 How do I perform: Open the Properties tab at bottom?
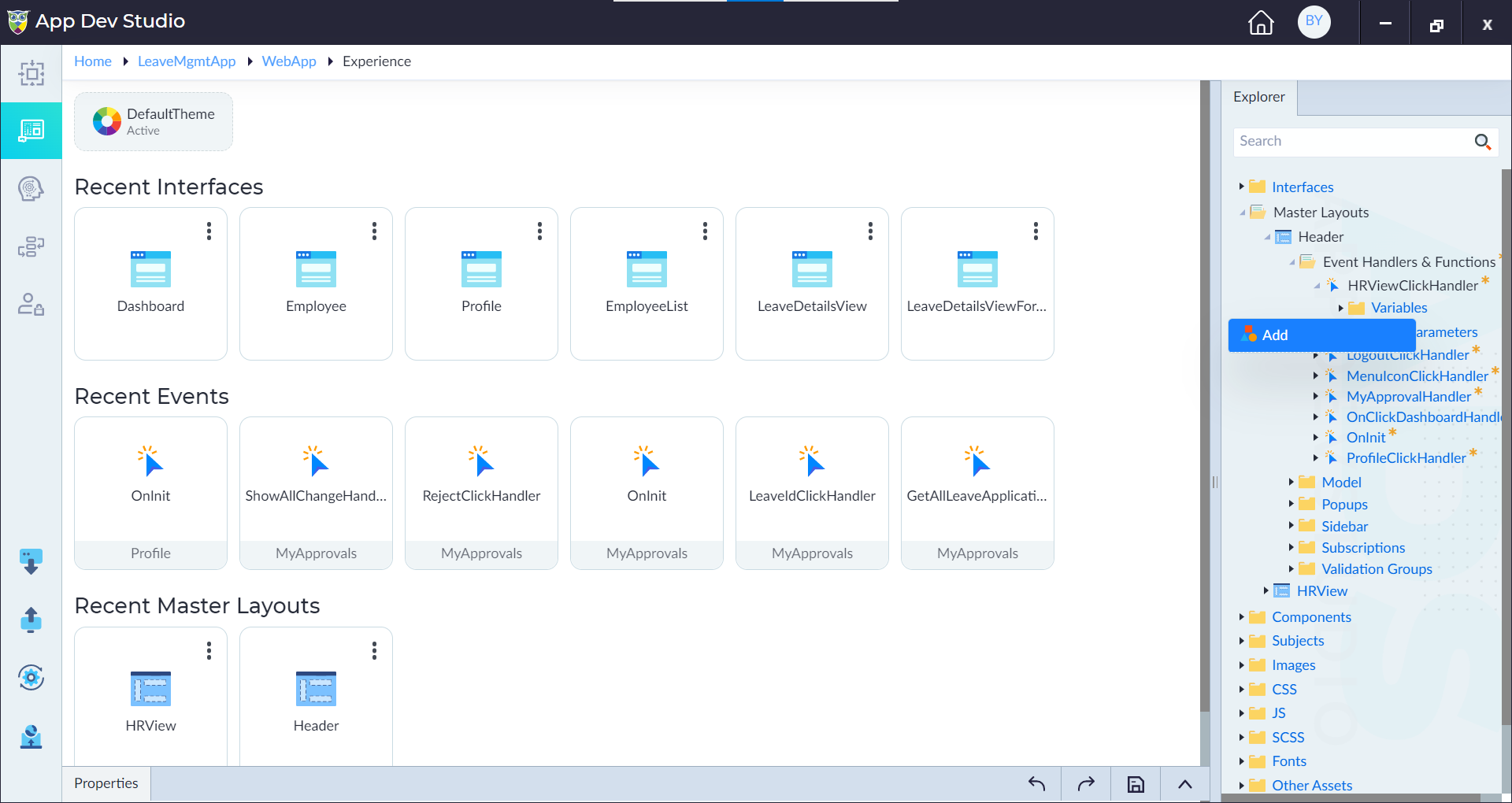[106, 783]
